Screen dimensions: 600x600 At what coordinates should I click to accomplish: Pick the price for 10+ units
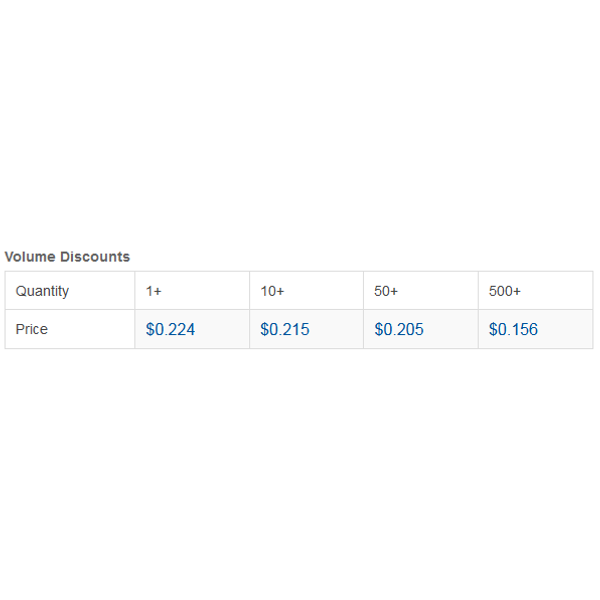pyautogui.click(x=285, y=329)
